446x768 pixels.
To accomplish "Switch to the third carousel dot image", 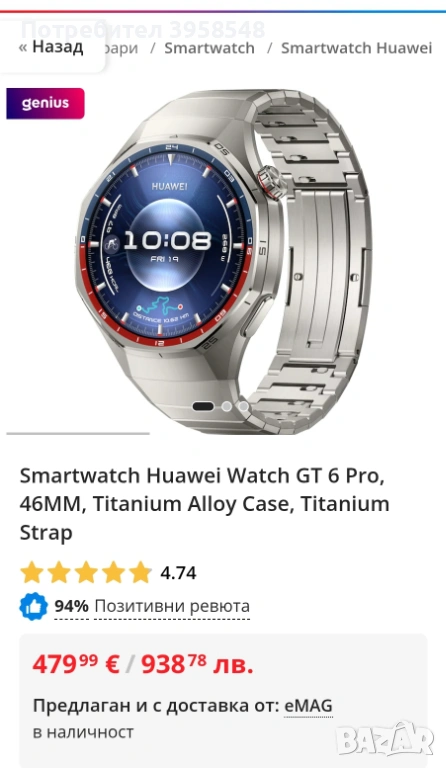I will pos(243,406).
